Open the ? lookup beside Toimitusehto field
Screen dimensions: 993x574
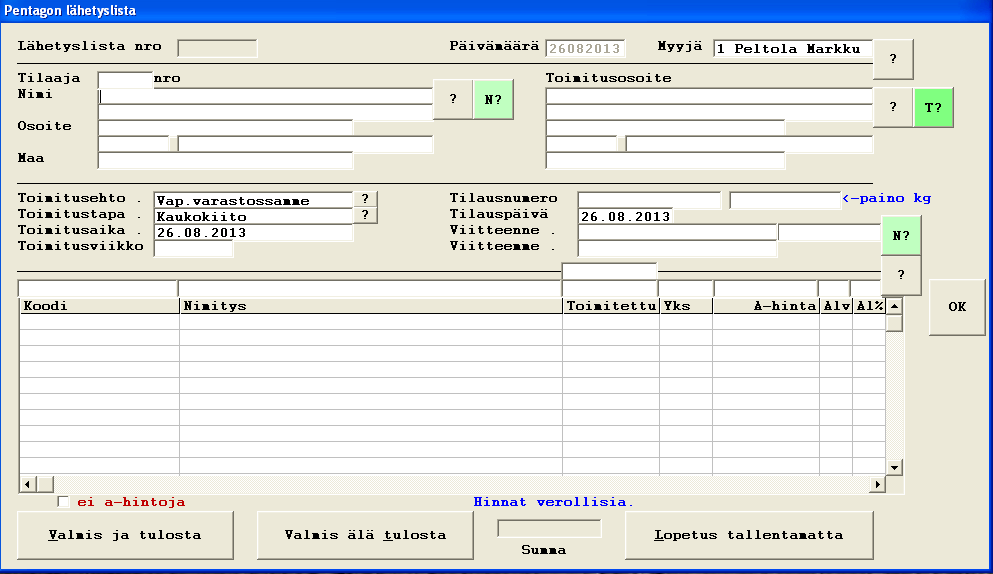click(365, 199)
